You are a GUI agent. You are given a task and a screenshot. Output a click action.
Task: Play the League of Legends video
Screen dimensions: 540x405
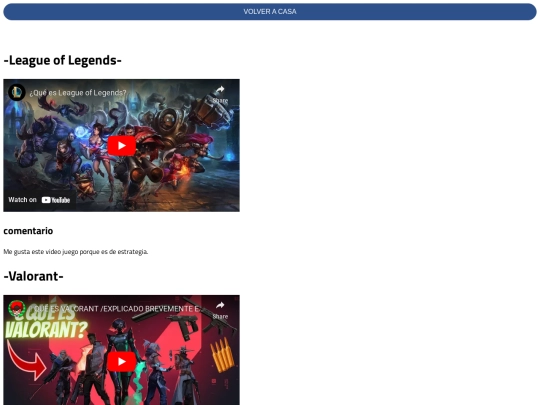pos(122,146)
